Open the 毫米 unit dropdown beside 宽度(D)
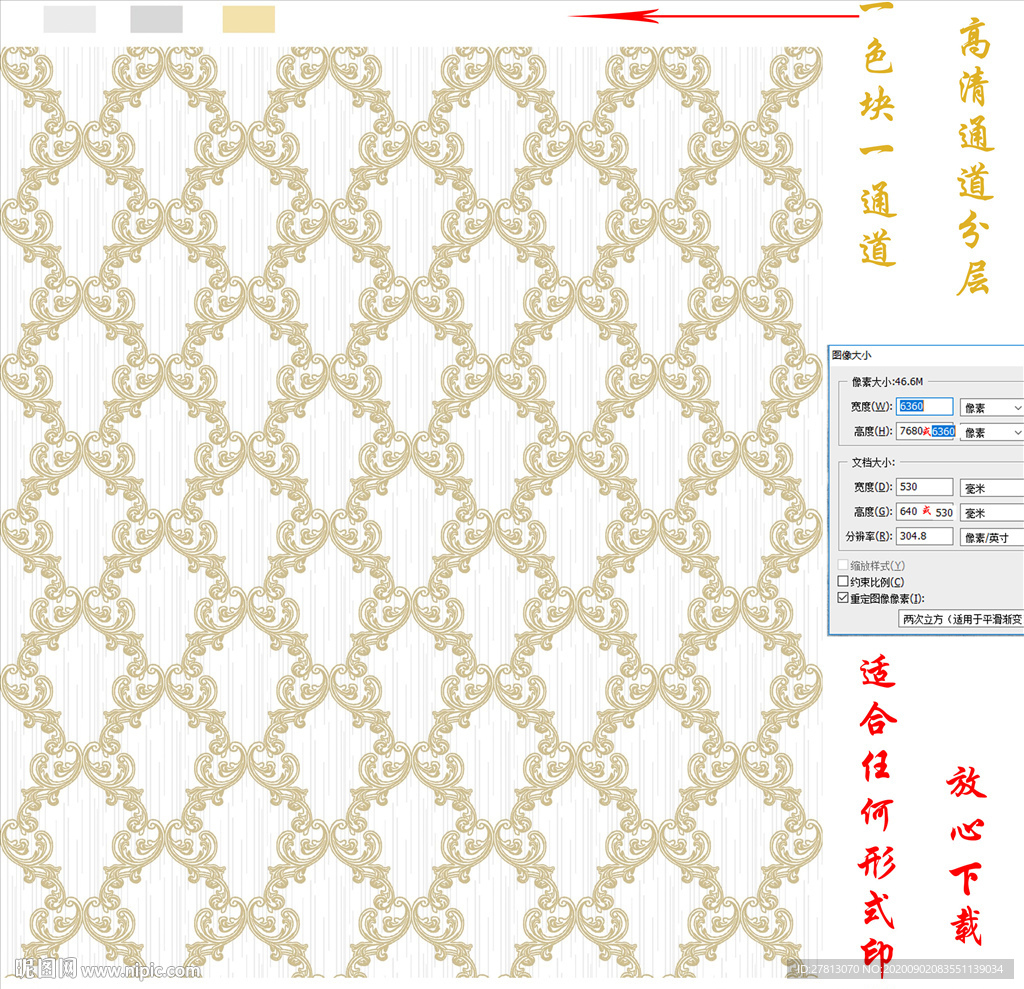This screenshot has width=1024, height=989. 991,488
